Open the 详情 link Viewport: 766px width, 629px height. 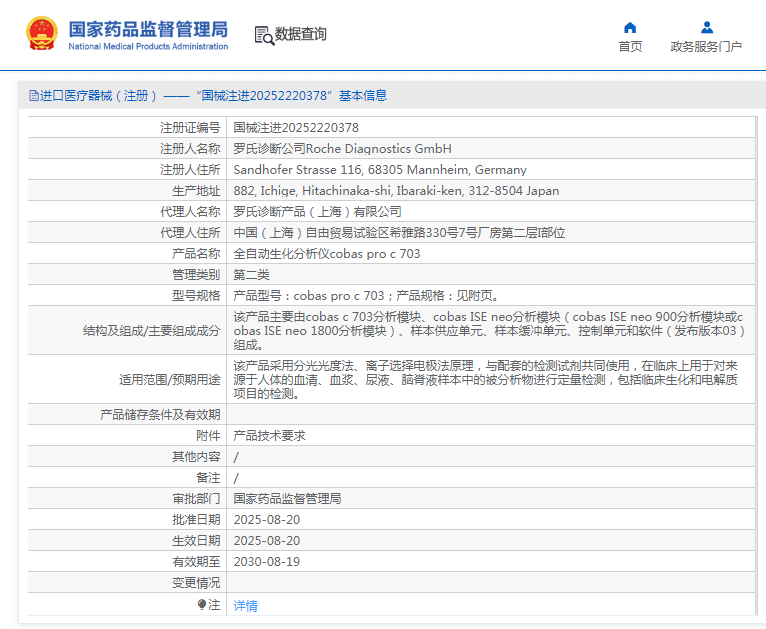pos(245,606)
